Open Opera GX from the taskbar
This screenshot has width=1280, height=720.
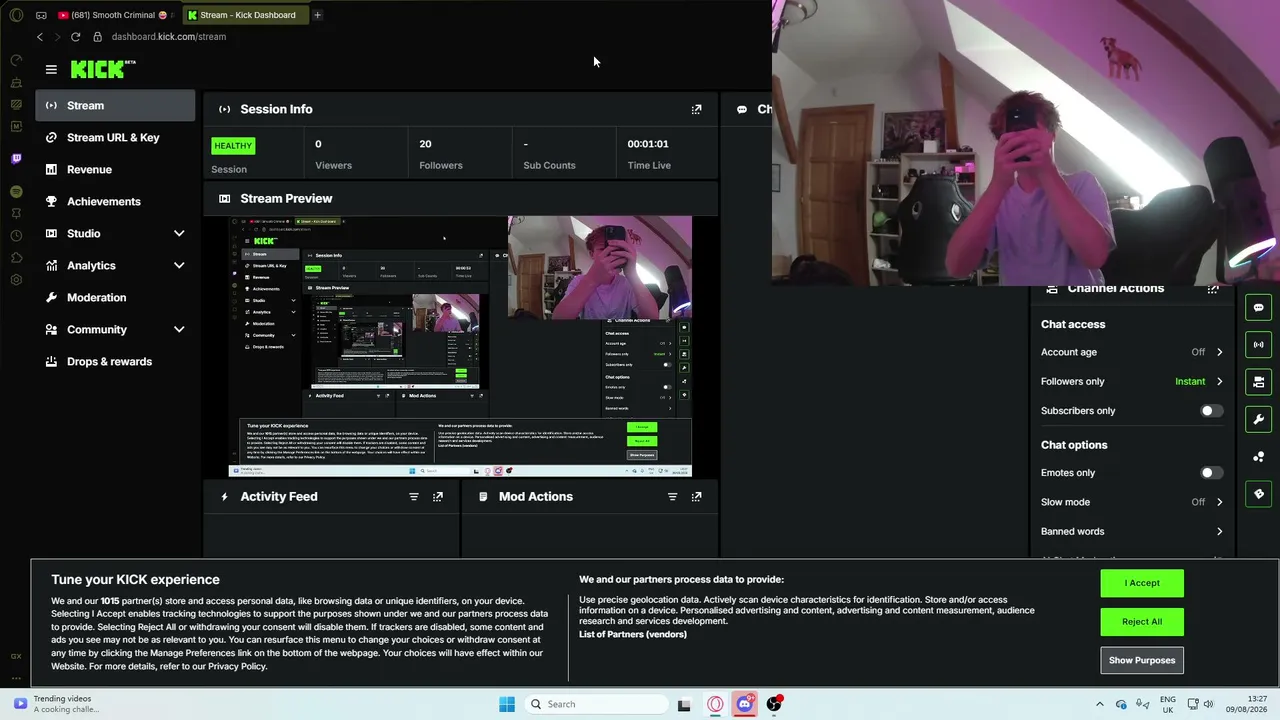[715, 704]
